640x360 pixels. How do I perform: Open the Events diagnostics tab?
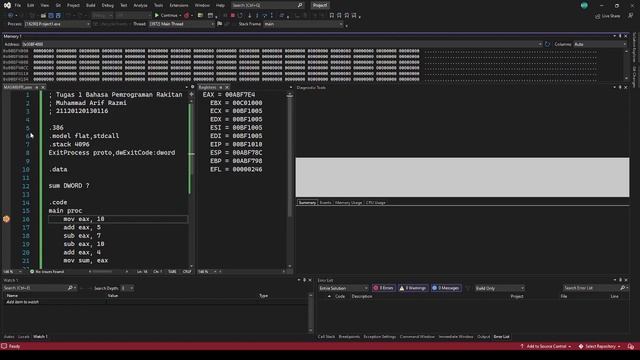click(325, 202)
